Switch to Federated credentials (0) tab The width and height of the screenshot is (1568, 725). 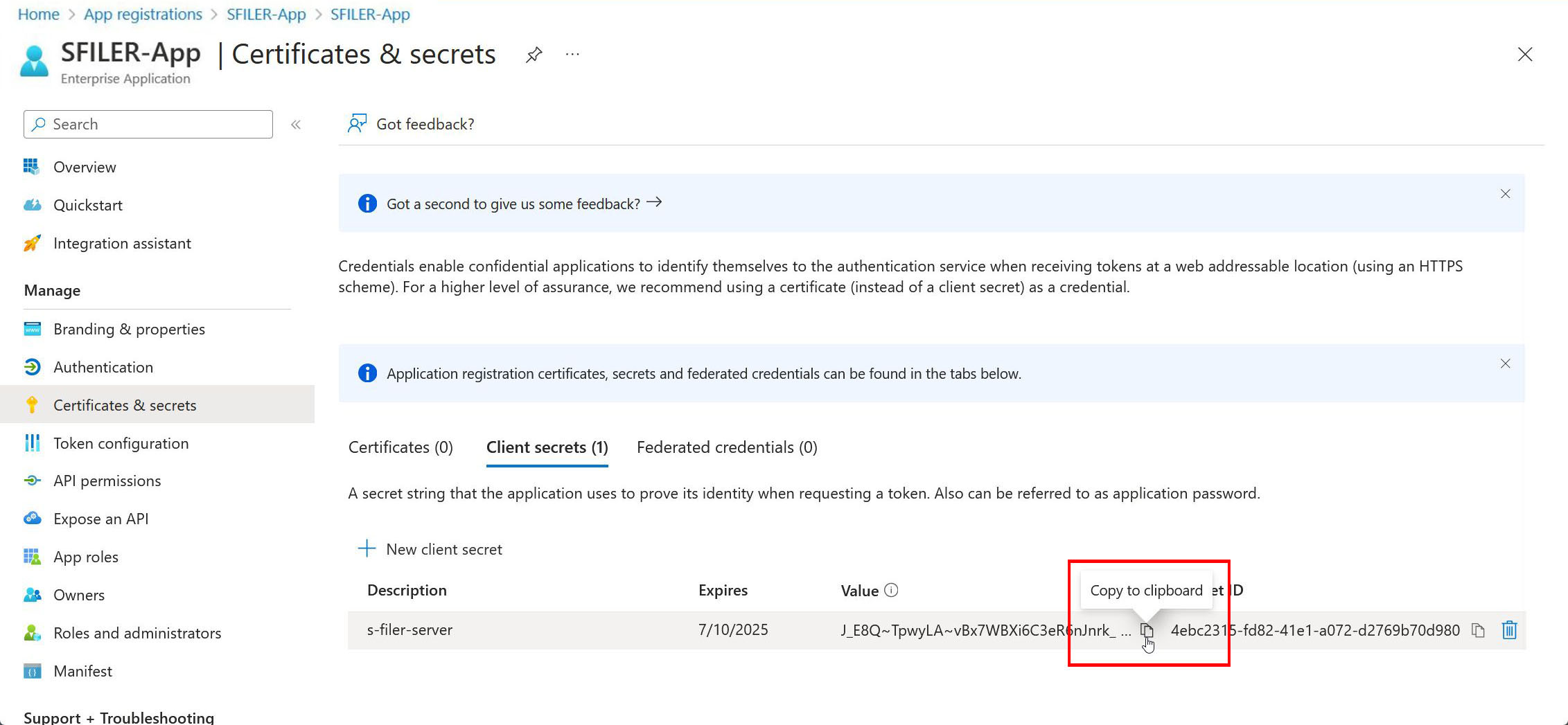[x=727, y=447]
